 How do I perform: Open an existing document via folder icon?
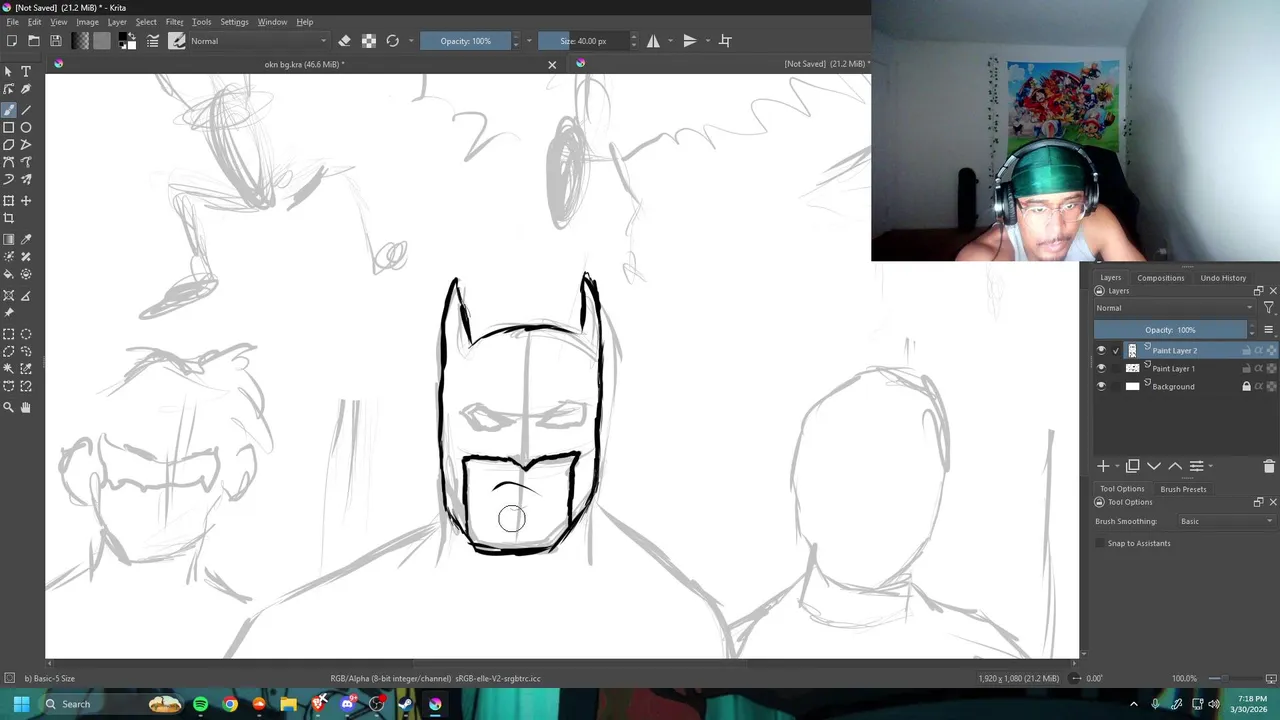[34, 41]
